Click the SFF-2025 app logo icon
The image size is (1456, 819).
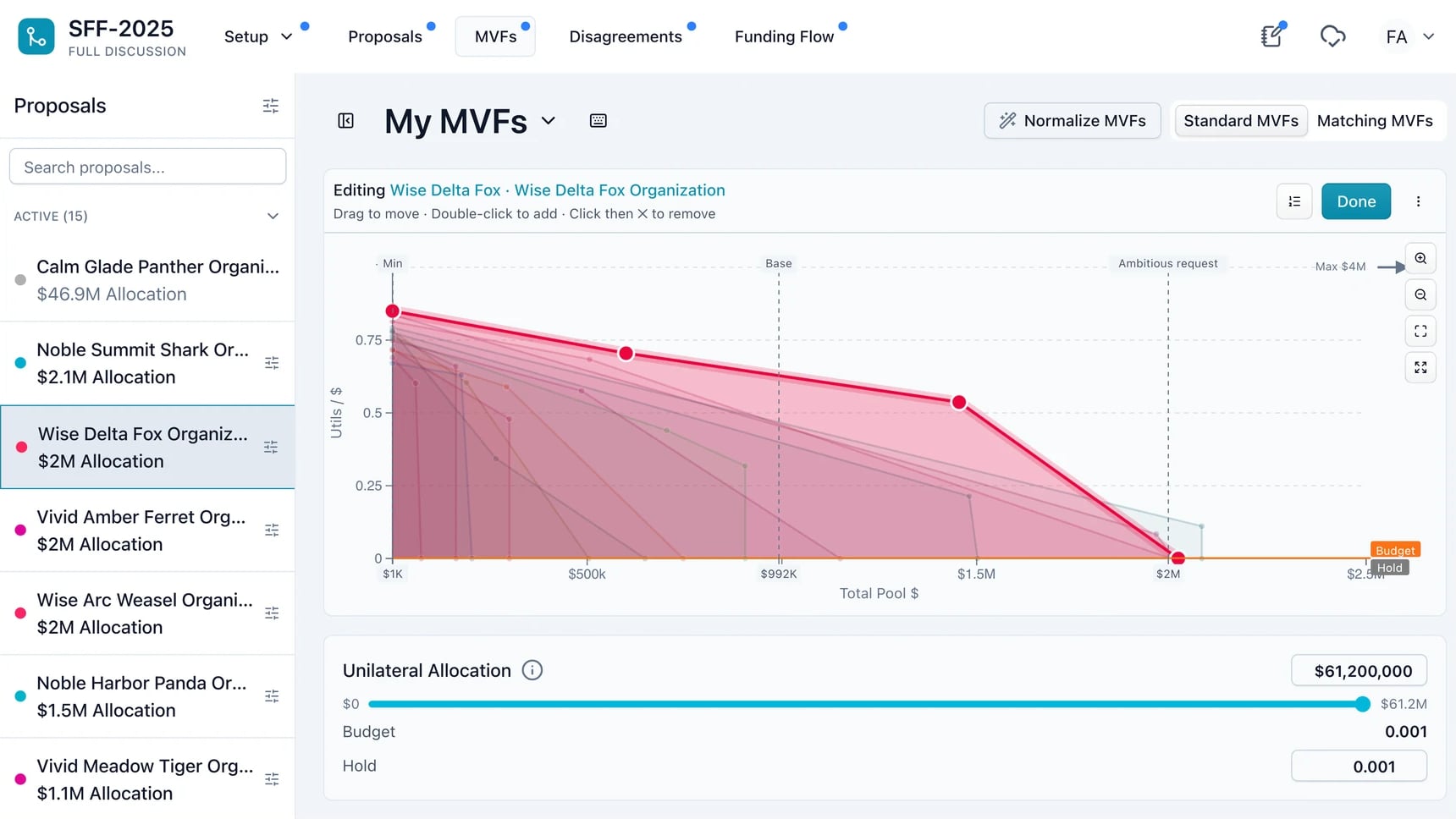[x=36, y=36]
